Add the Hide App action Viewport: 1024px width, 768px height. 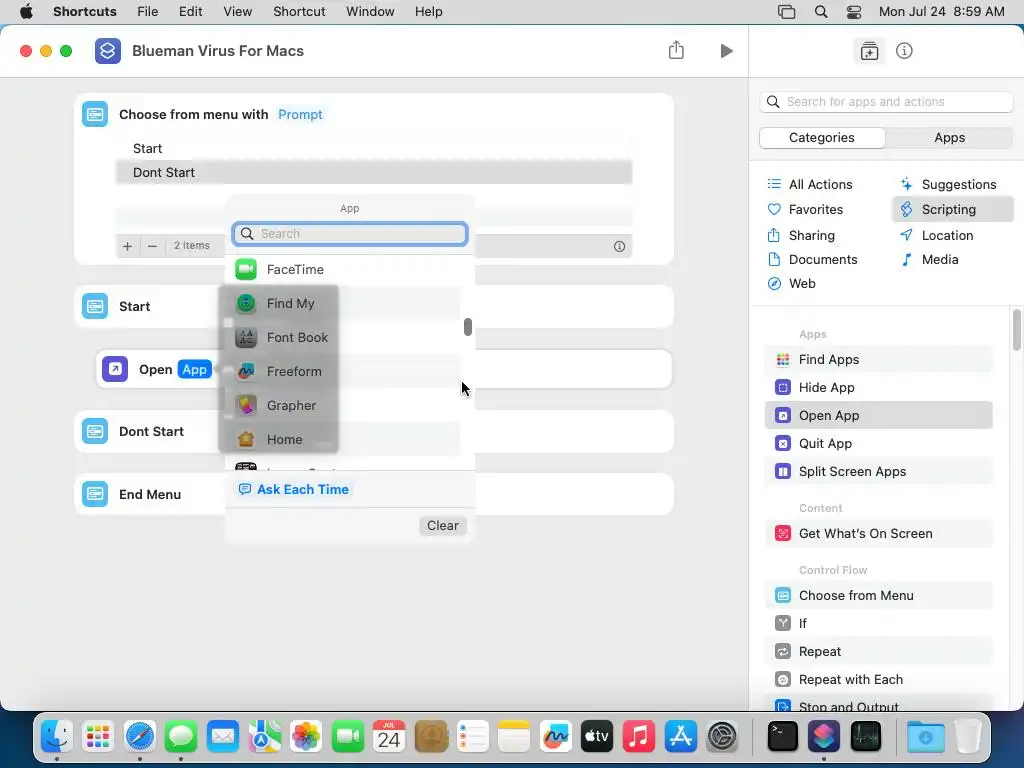878,387
